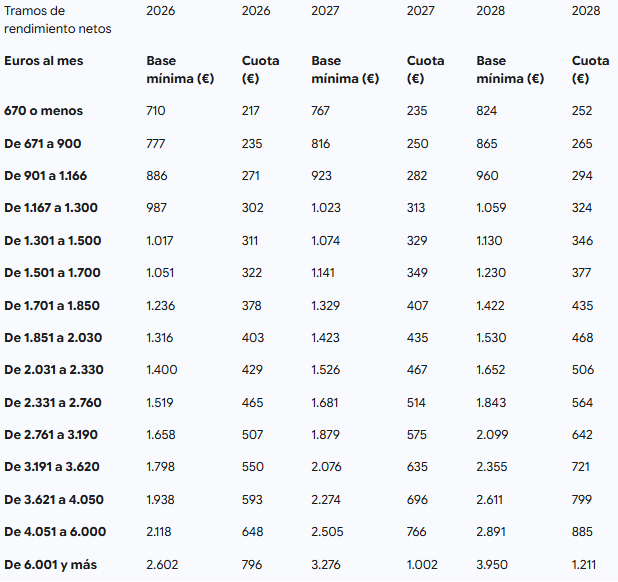Select the 1.211 cuota value

click(x=587, y=564)
